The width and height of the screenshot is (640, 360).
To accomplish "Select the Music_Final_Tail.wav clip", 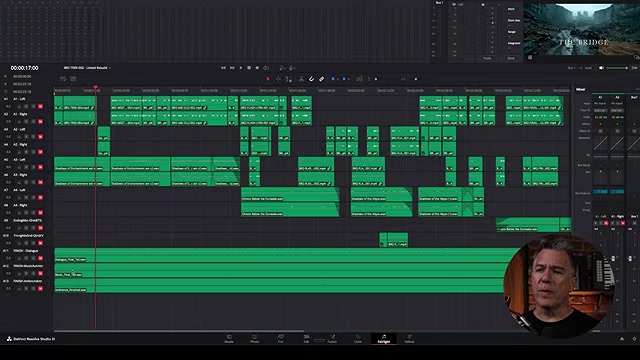I will point(279,270).
